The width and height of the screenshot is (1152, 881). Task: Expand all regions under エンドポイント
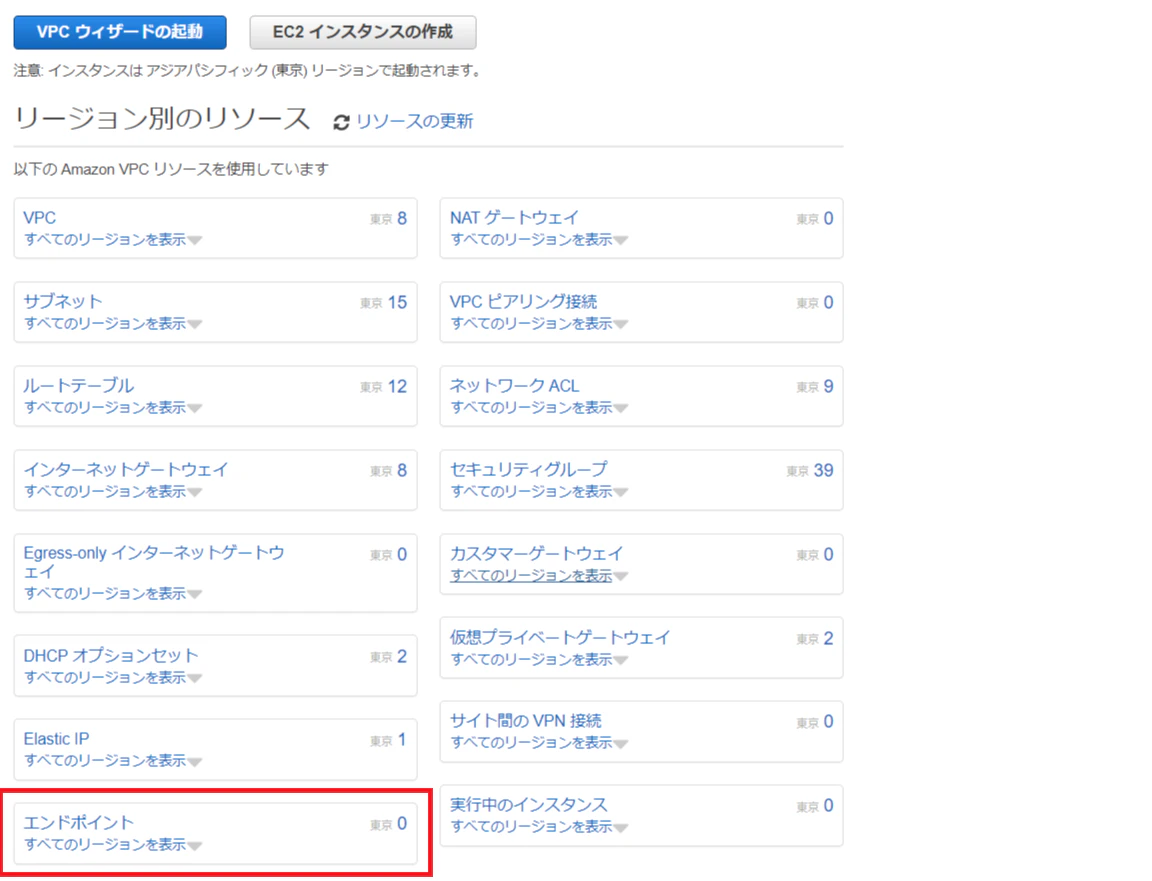(112, 844)
